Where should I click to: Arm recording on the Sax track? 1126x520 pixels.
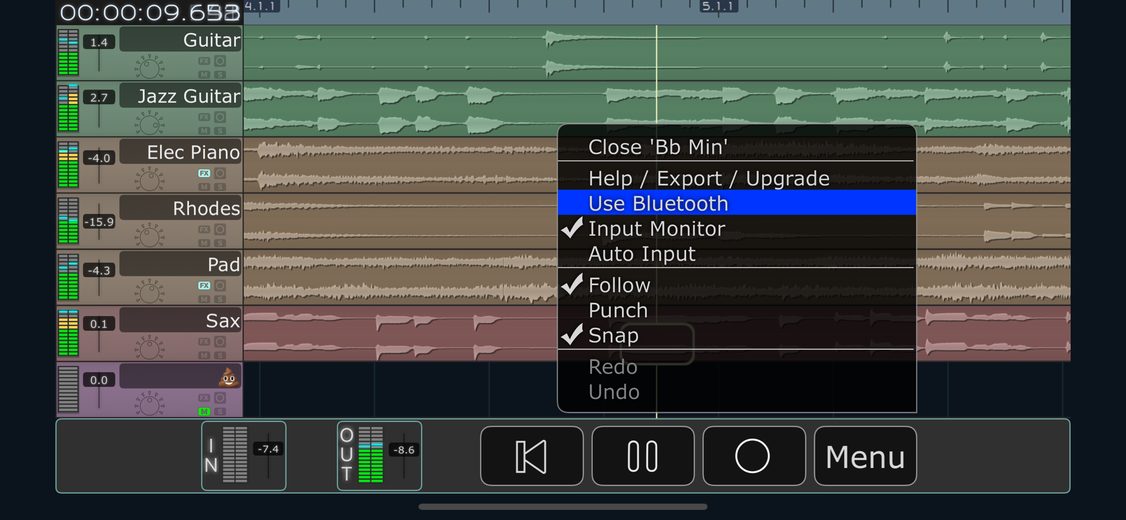pos(220,341)
